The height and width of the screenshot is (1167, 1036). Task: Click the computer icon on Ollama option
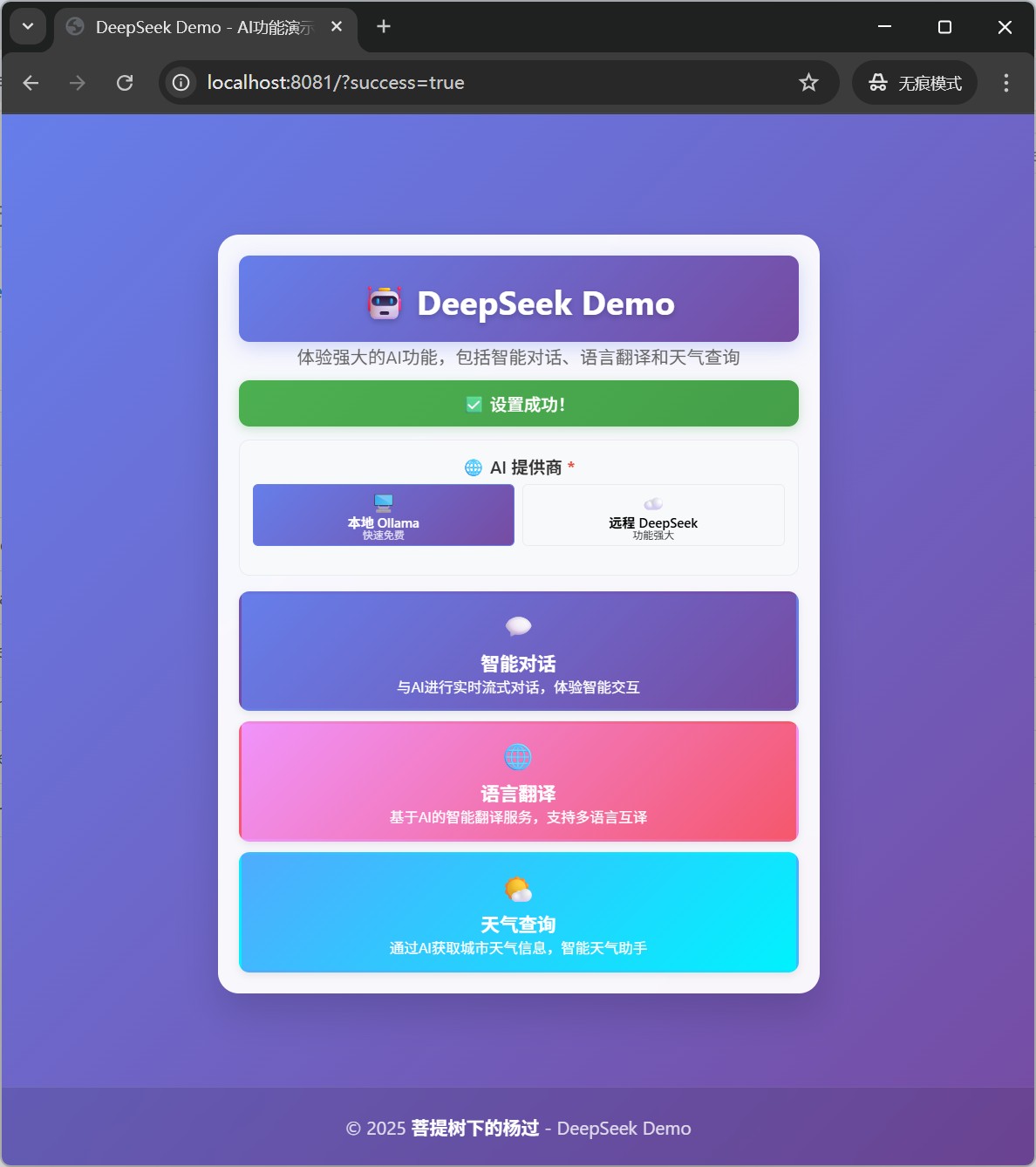384,502
